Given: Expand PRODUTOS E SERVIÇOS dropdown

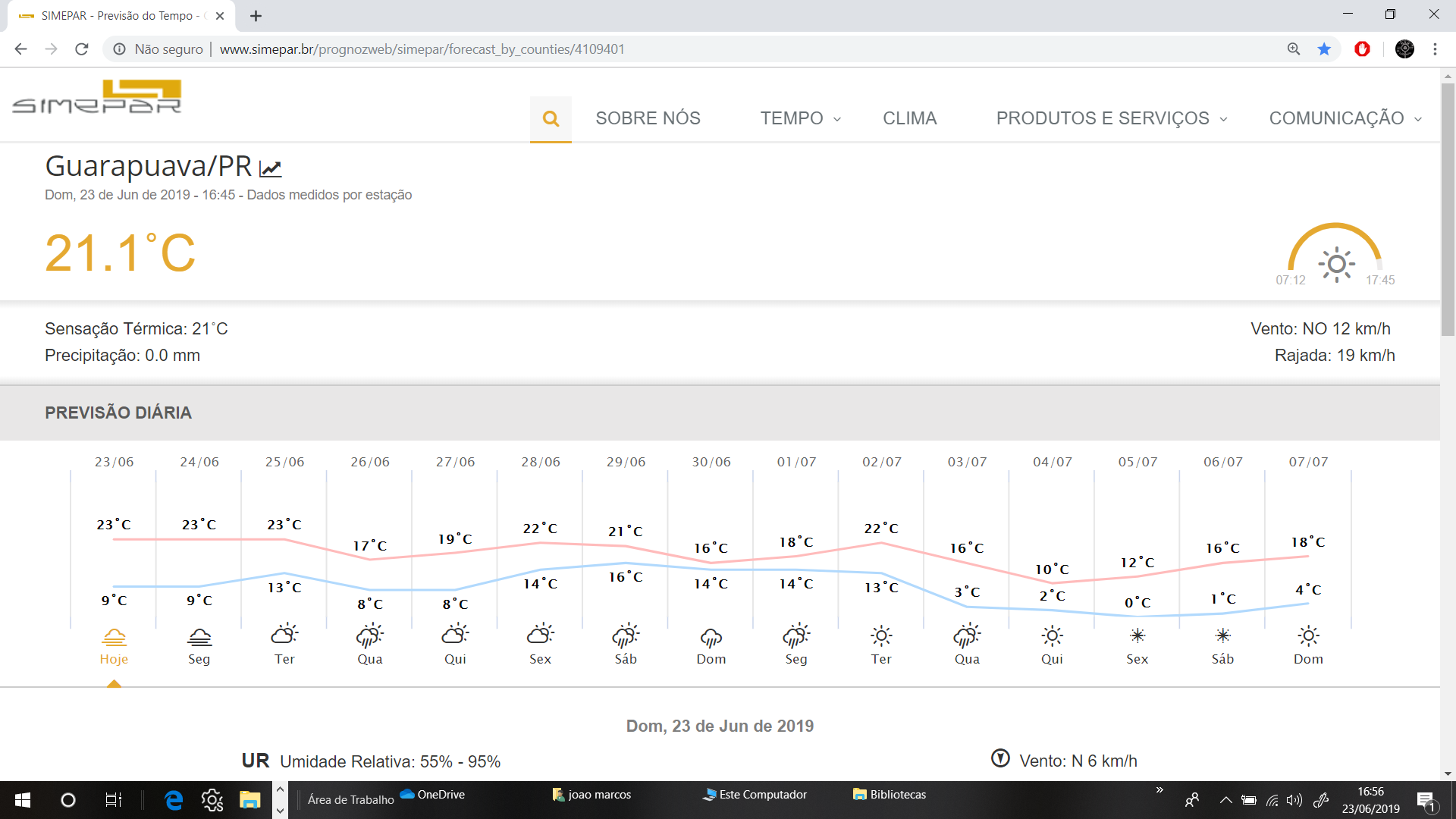Looking at the screenshot, I should 1111,118.
